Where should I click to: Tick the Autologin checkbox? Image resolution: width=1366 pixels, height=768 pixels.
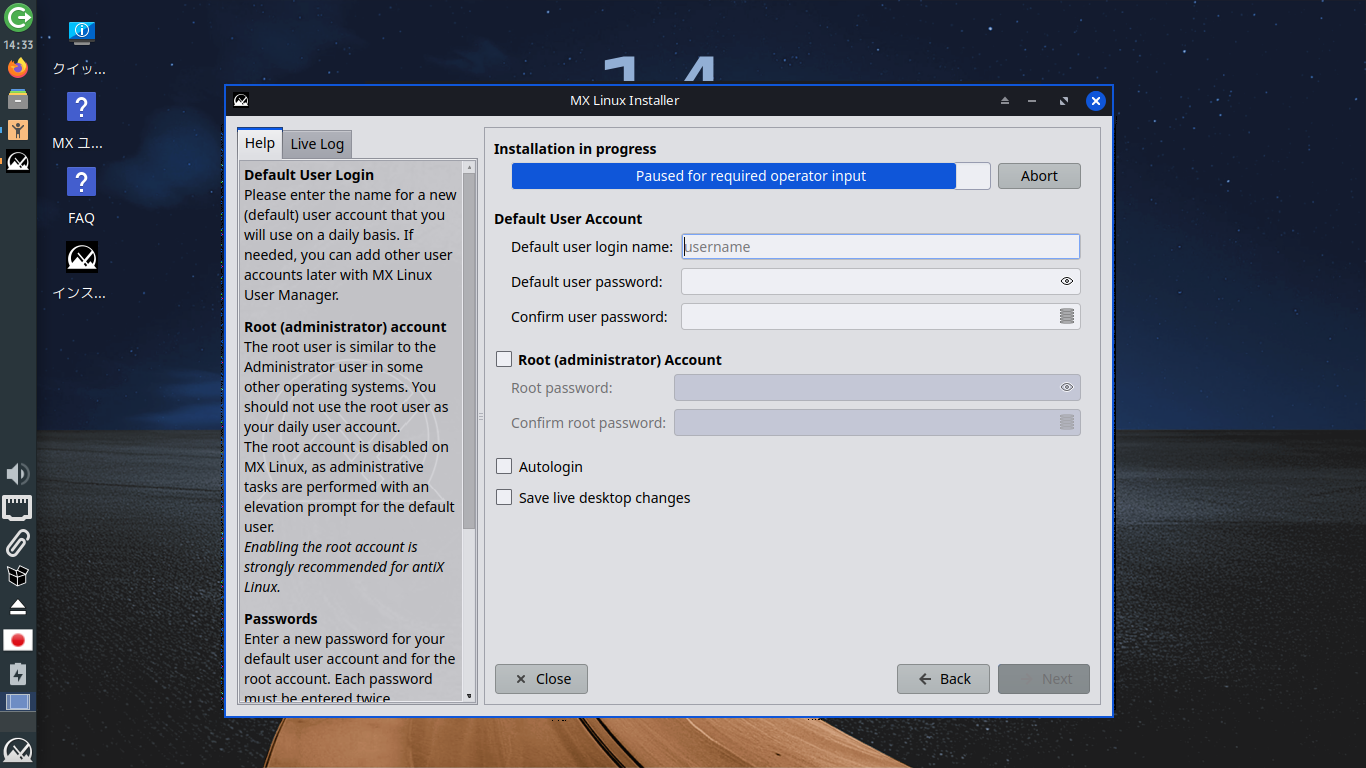pyautogui.click(x=504, y=466)
